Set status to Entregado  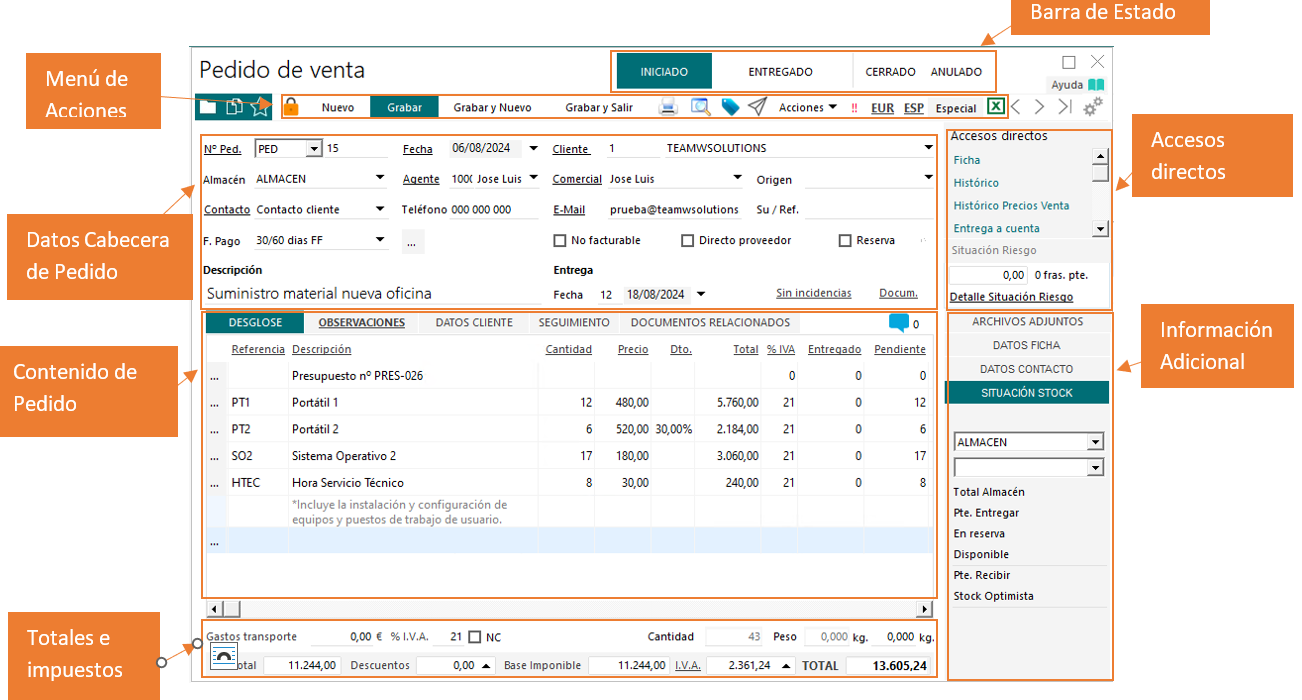(x=781, y=72)
